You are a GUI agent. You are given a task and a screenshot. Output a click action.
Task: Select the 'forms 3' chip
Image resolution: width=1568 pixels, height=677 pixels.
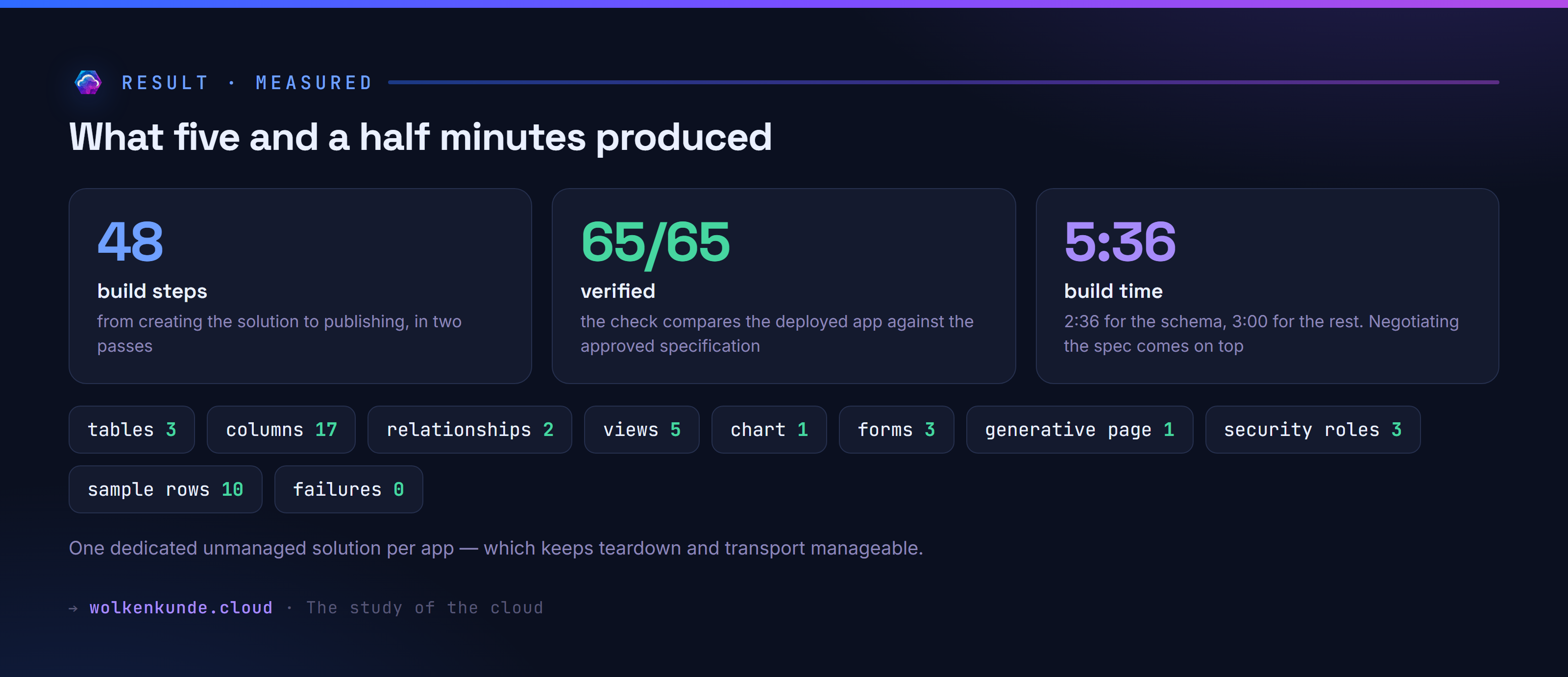[896, 430]
